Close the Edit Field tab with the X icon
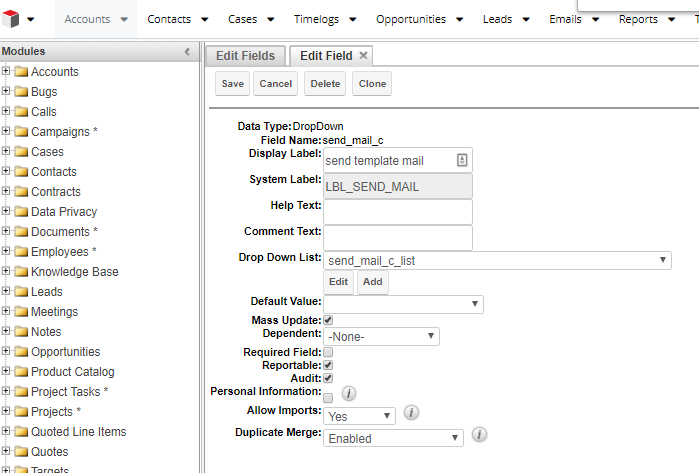The image size is (699, 473). 363,55
